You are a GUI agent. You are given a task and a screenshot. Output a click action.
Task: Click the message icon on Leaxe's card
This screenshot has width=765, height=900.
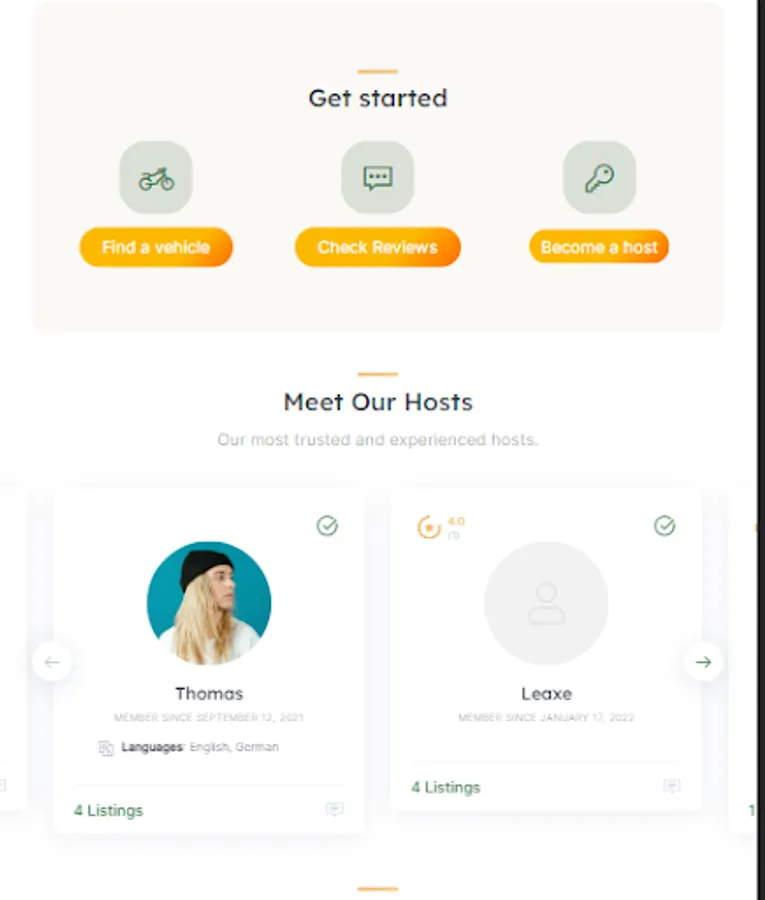pyautogui.click(x=672, y=786)
